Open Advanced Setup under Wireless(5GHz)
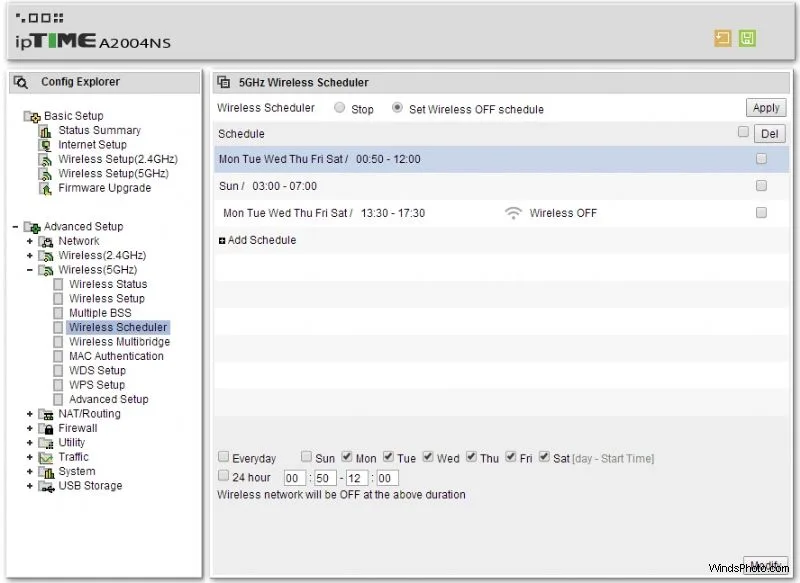The width and height of the screenshot is (800, 583). click(109, 399)
